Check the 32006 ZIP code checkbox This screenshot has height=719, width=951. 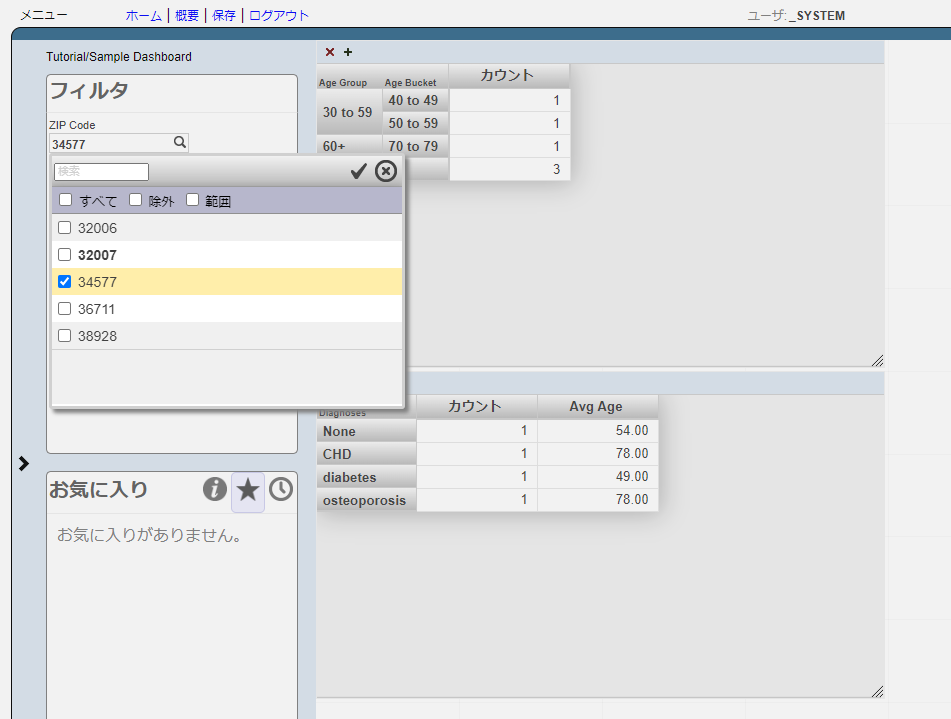(x=65, y=228)
